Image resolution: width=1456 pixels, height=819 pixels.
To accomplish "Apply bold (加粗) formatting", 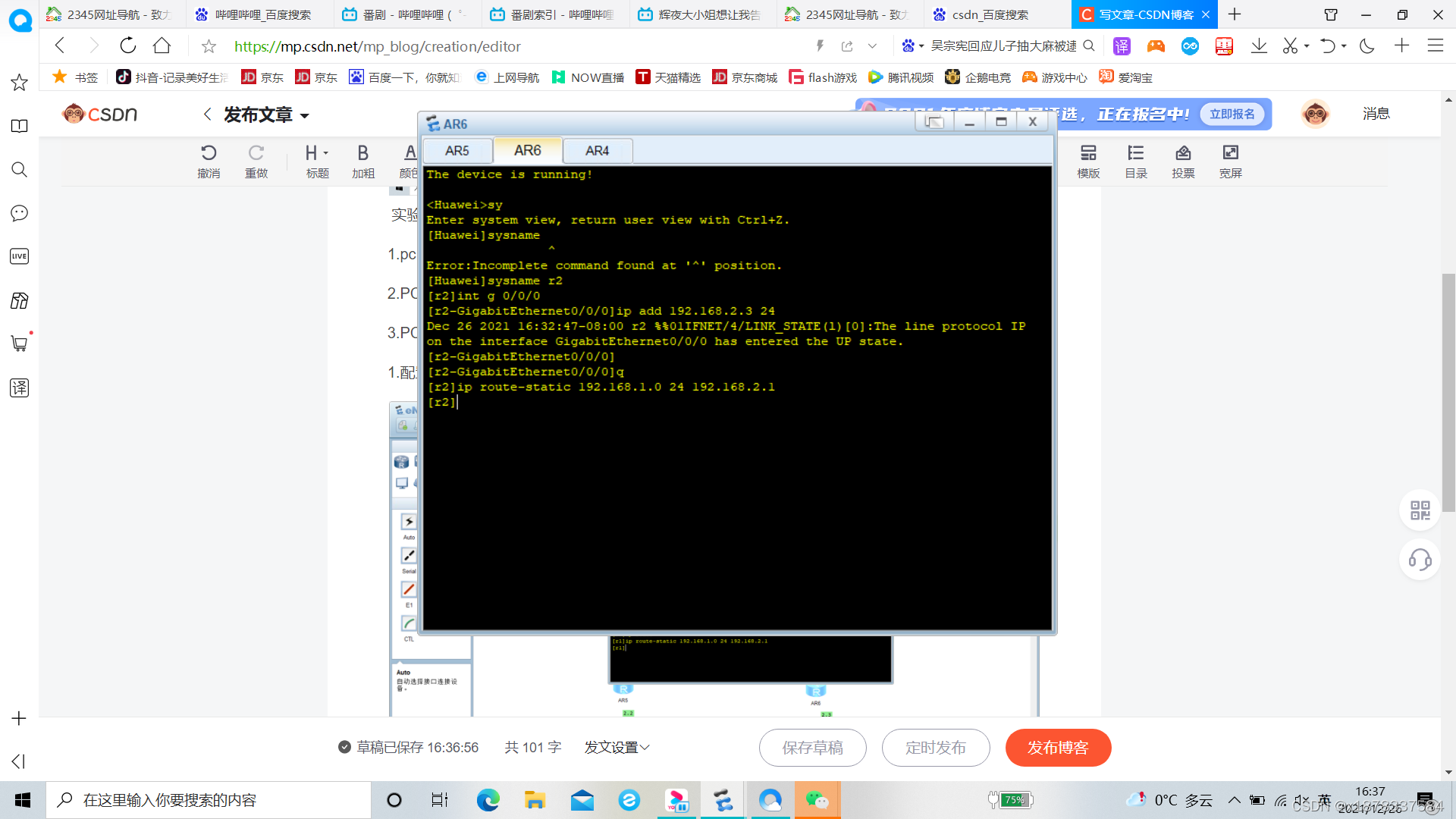I will [x=363, y=161].
